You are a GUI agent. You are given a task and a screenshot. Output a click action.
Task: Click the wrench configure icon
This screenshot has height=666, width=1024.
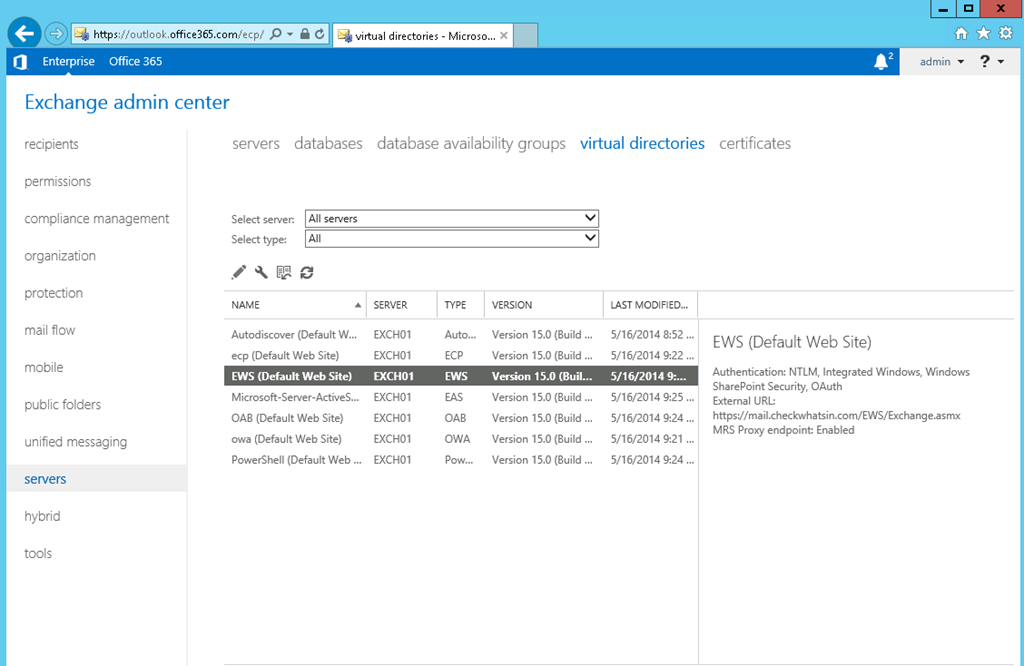261,272
